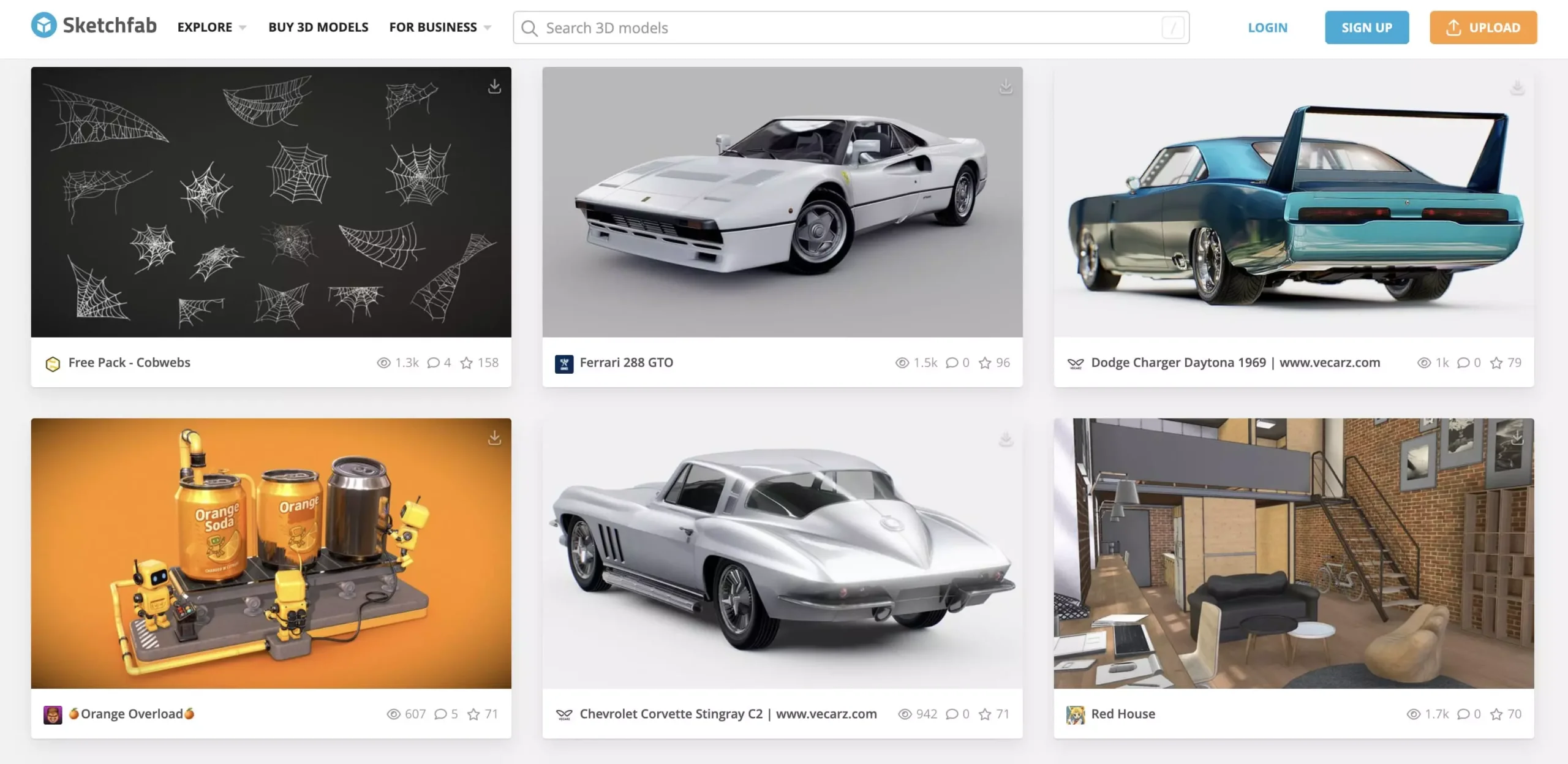The image size is (1568, 764).
Task: Click the Sign Up button
Action: (1366, 28)
